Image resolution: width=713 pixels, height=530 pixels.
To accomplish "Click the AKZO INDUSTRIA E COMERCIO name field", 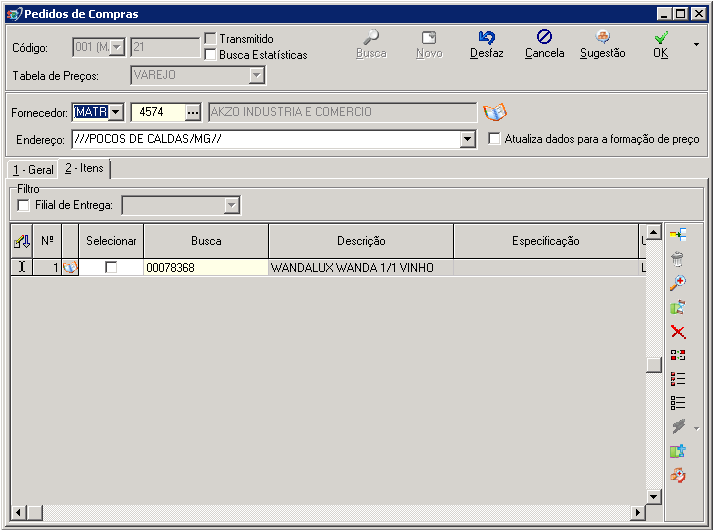I will click(x=342, y=112).
